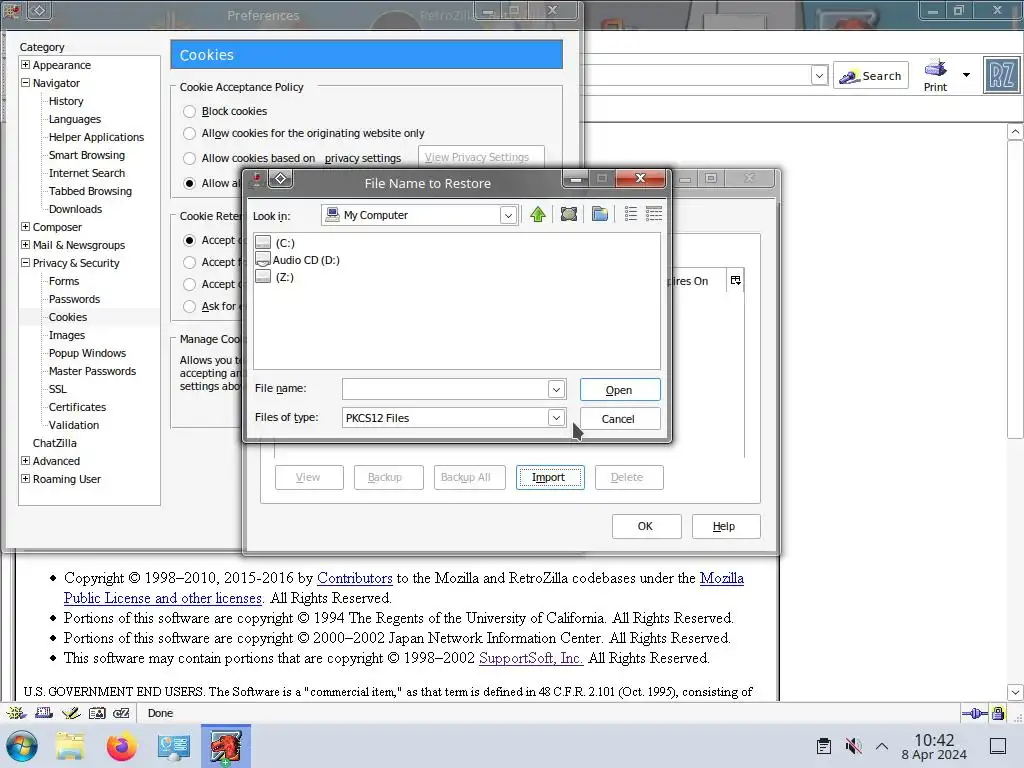Click the Search toolbar button

click(x=871, y=76)
